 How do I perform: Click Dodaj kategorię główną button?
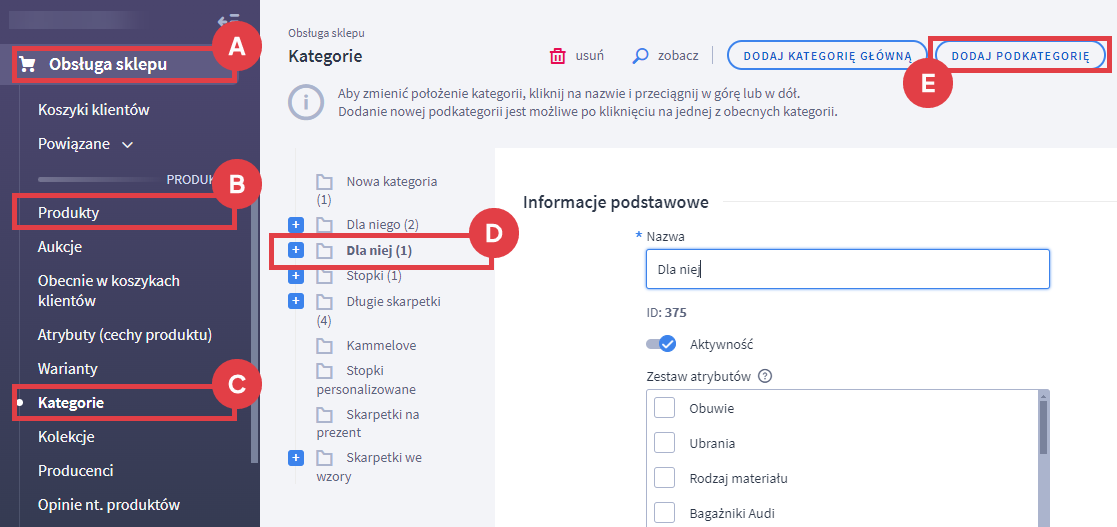click(x=825, y=56)
